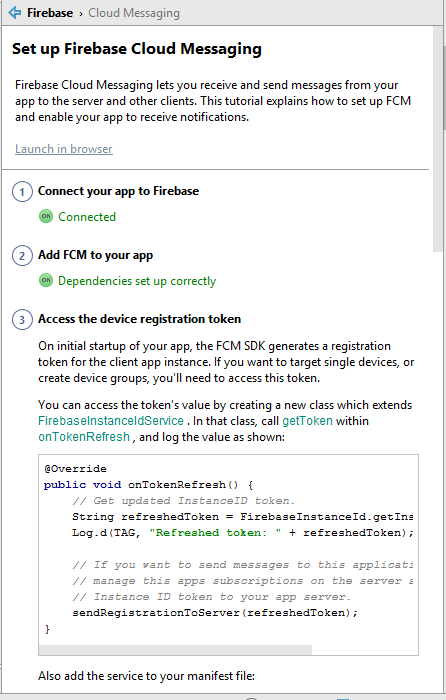446x700 pixels.
Task: Select the step 3 circle icon
Action: 22,320
